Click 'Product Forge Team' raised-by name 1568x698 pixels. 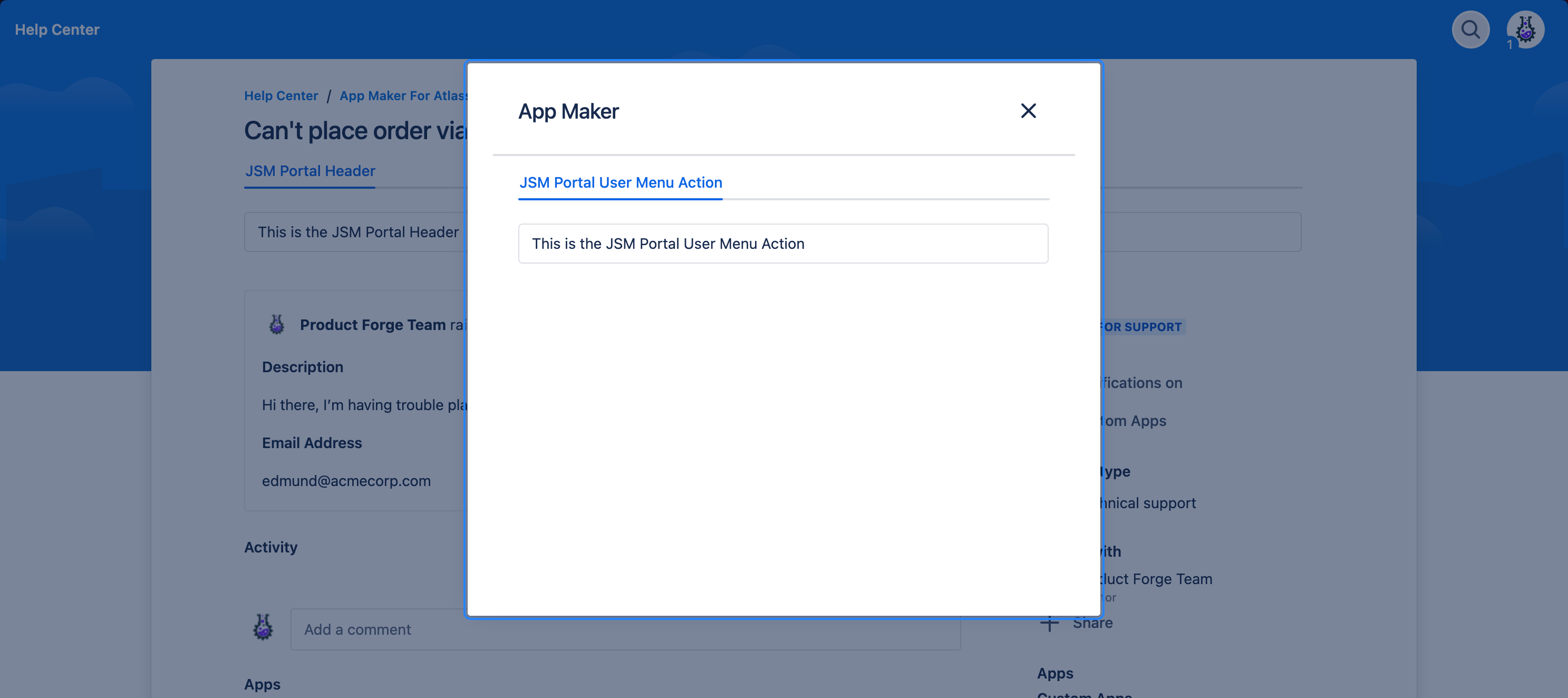click(x=373, y=325)
